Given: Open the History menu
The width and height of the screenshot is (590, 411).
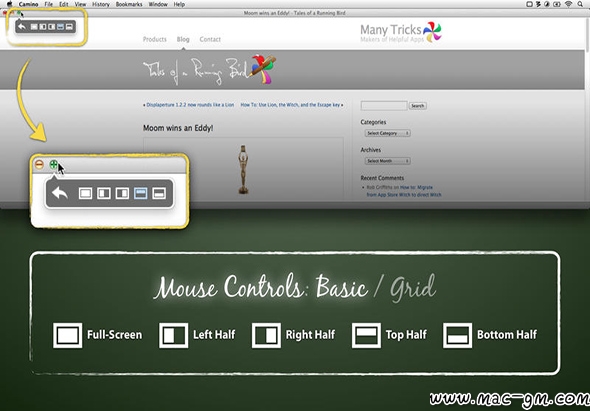Looking at the screenshot, I should pos(101,4).
